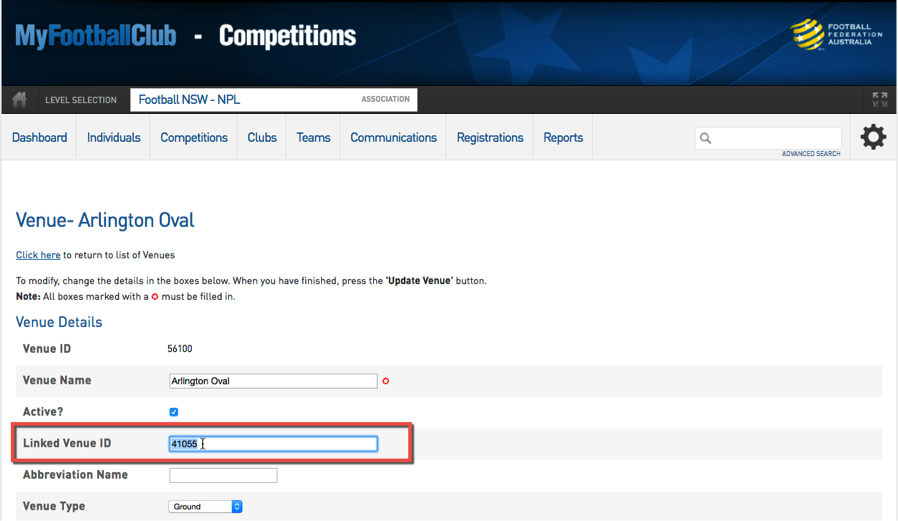Focus the Venue Name field

[x=273, y=381]
